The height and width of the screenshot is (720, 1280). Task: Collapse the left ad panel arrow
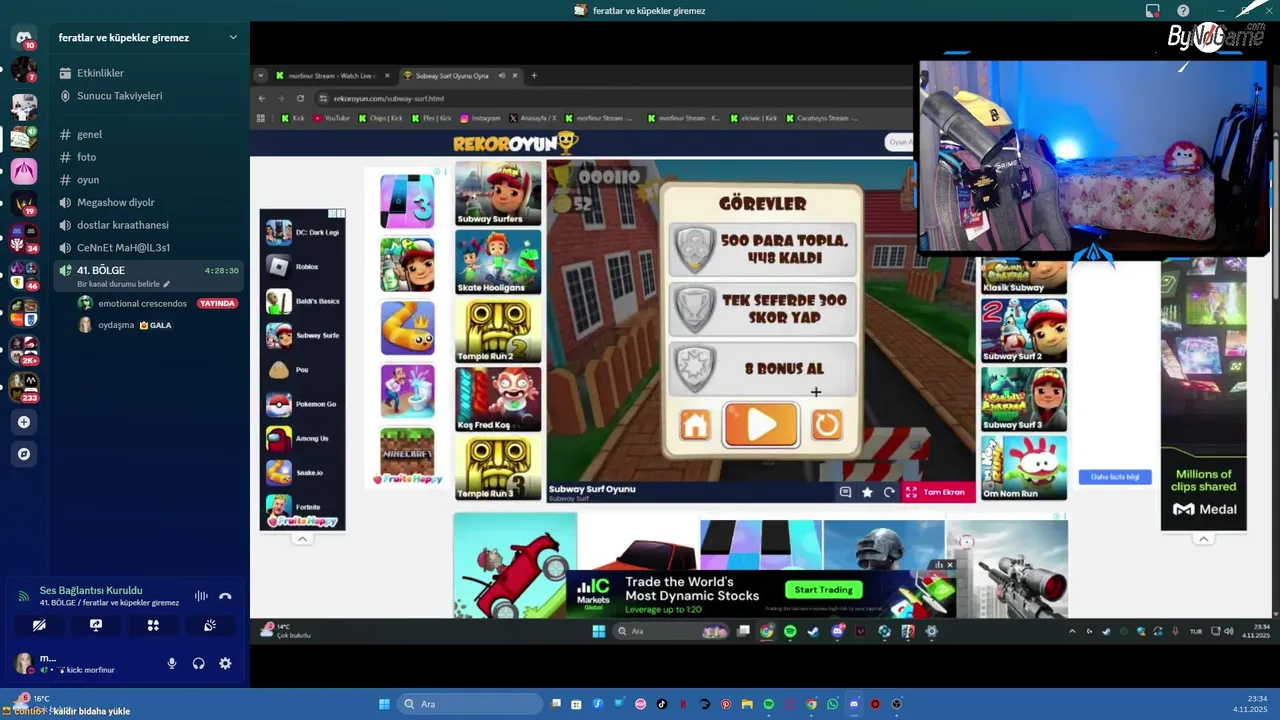pyautogui.click(x=302, y=539)
